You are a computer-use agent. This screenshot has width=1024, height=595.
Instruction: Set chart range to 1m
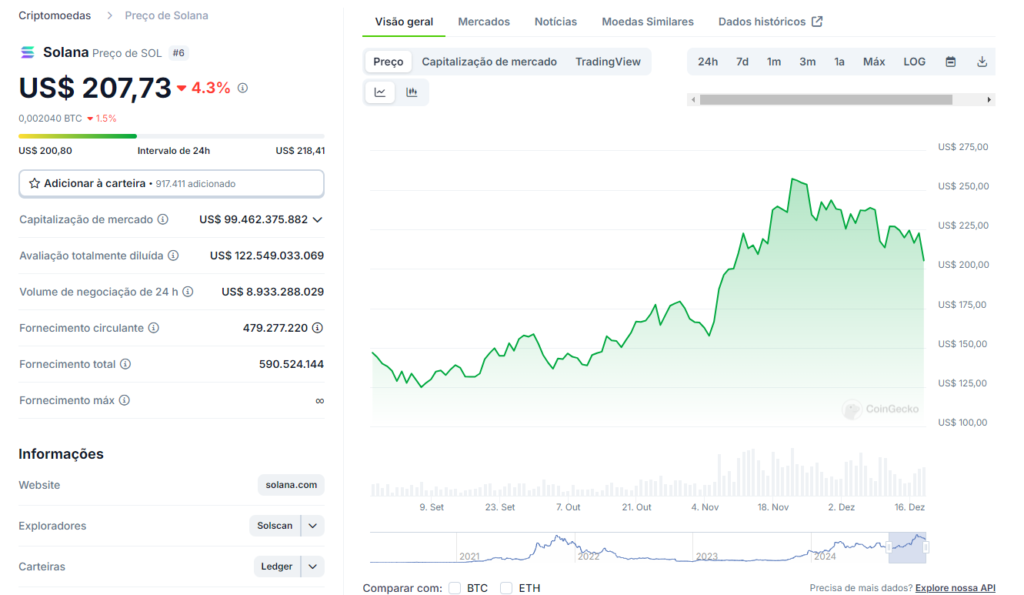coord(774,61)
